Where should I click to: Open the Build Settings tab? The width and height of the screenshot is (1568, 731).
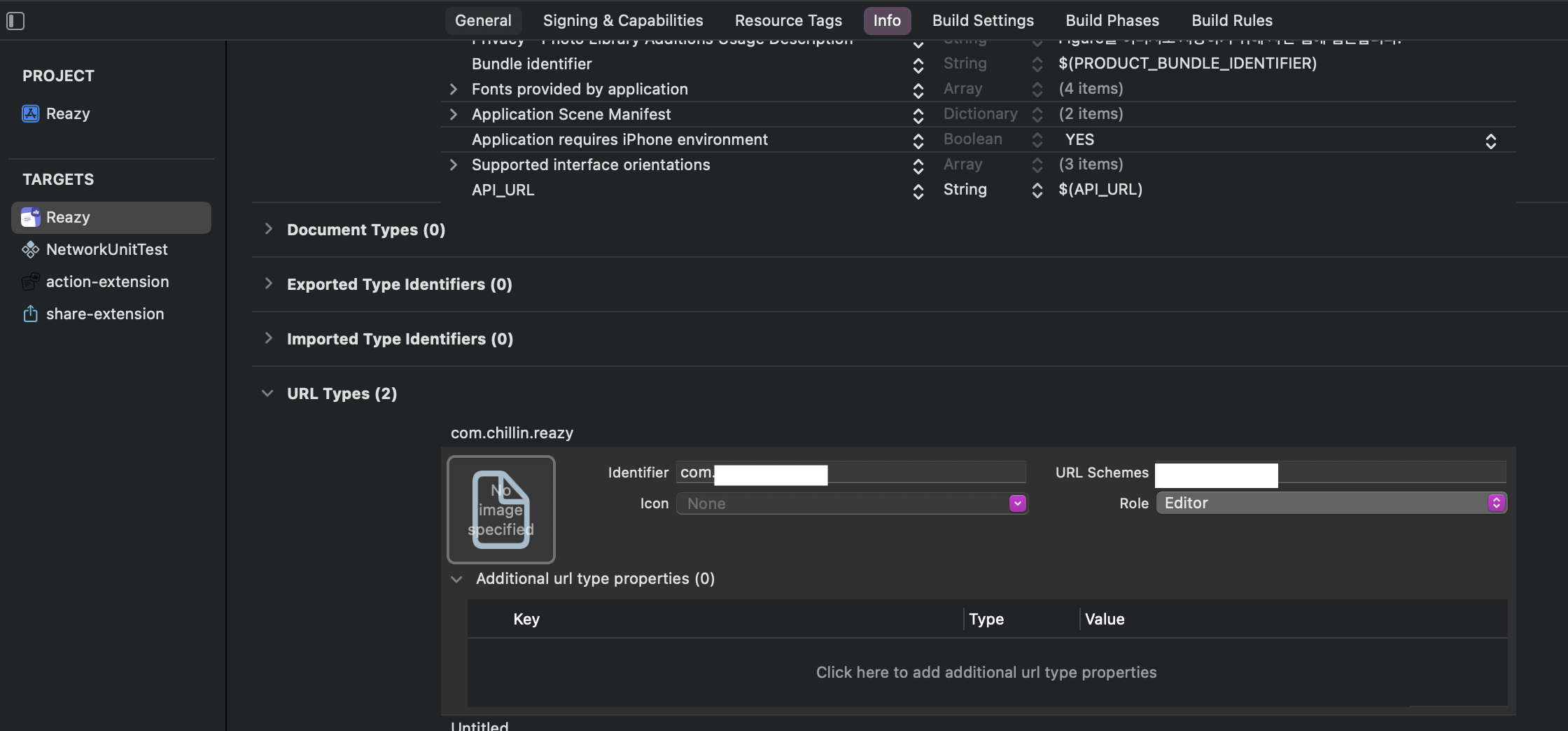[x=983, y=20]
